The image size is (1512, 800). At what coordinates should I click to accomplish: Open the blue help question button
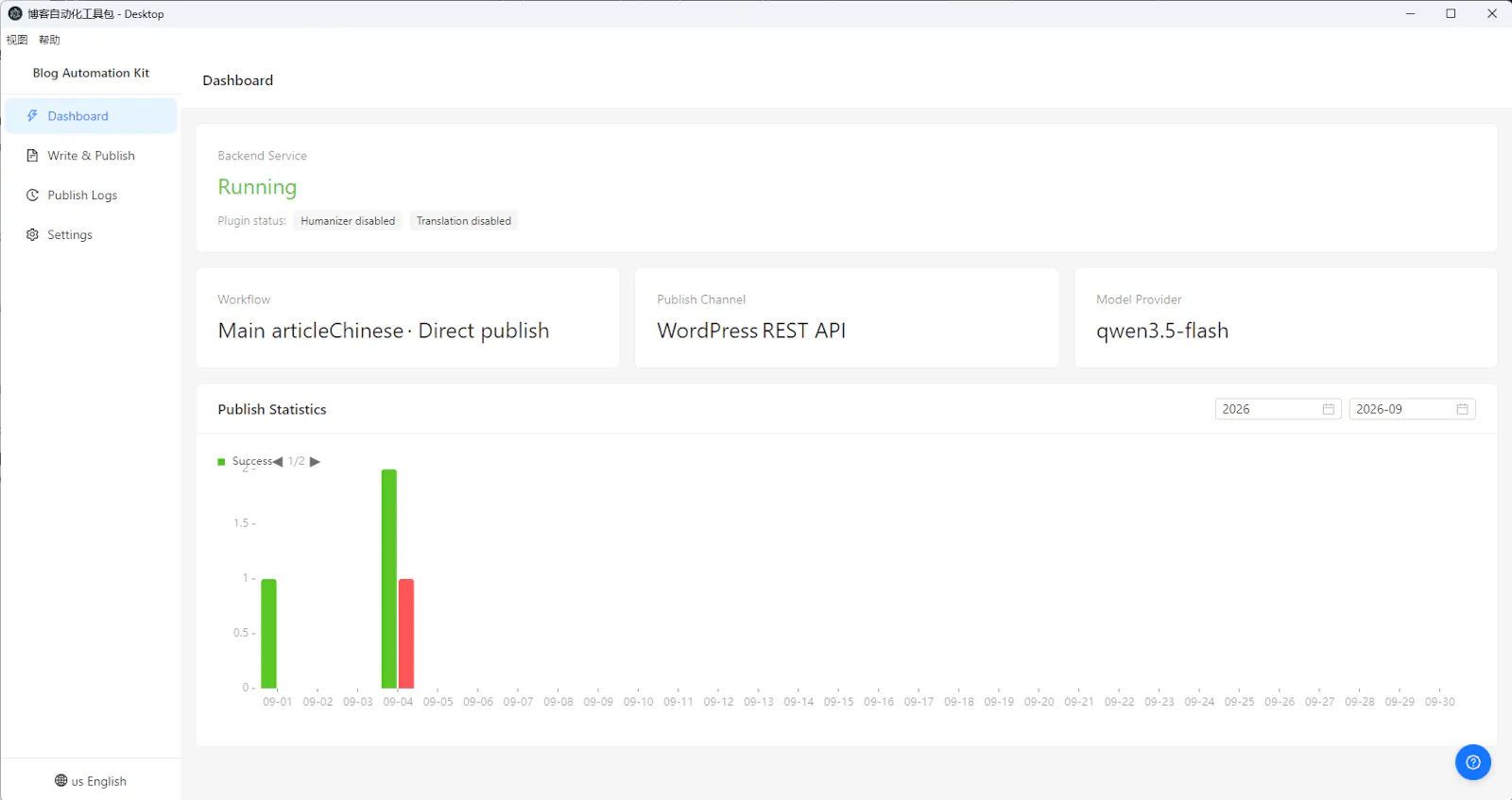click(1473, 762)
